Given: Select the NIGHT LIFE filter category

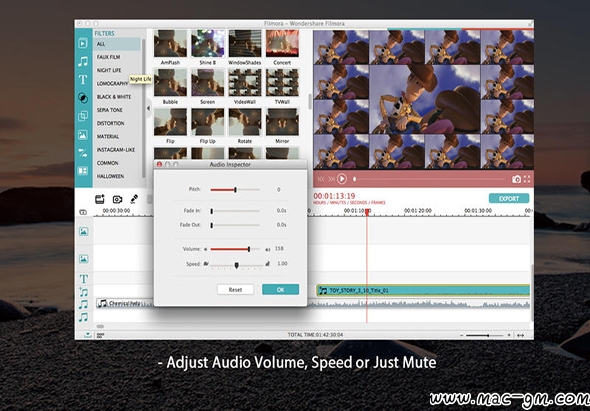Looking at the screenshot, I should pos(109,70).
